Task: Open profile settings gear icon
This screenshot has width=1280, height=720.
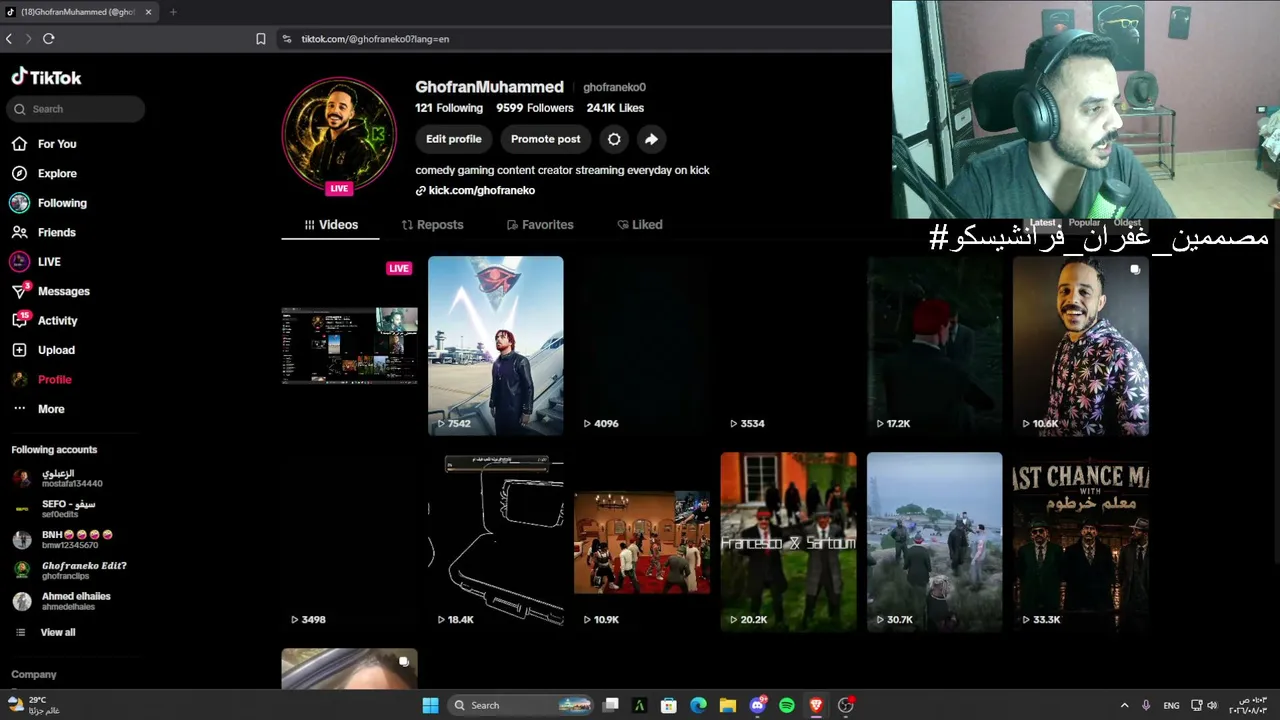Action: pyautogui.click(x=614, y=139)
